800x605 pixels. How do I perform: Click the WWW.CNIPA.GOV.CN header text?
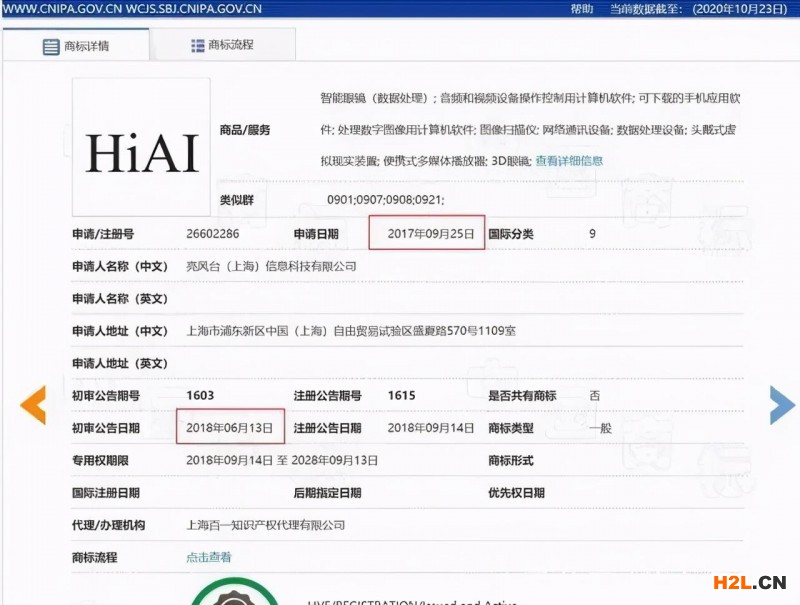coord(63,9)
